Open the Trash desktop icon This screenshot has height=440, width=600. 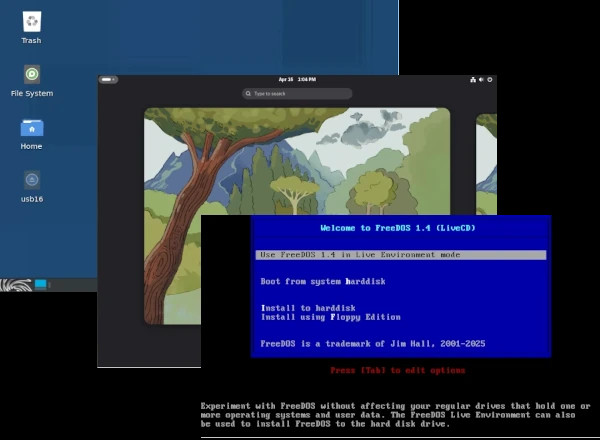tap(31, 22)
